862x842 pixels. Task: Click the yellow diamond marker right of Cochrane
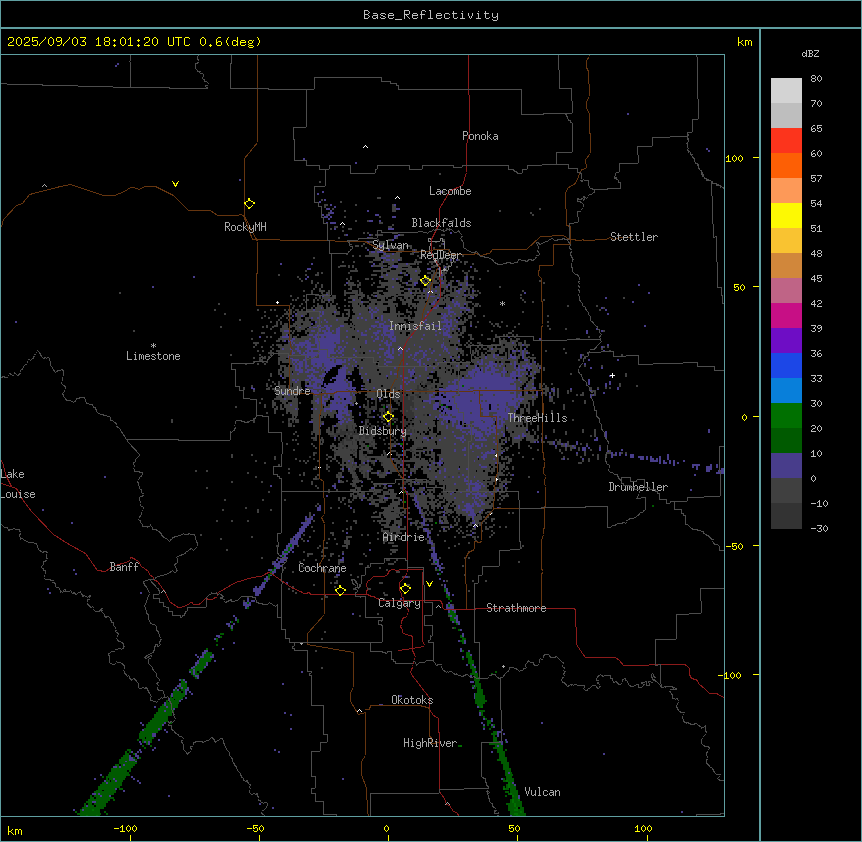340,590
